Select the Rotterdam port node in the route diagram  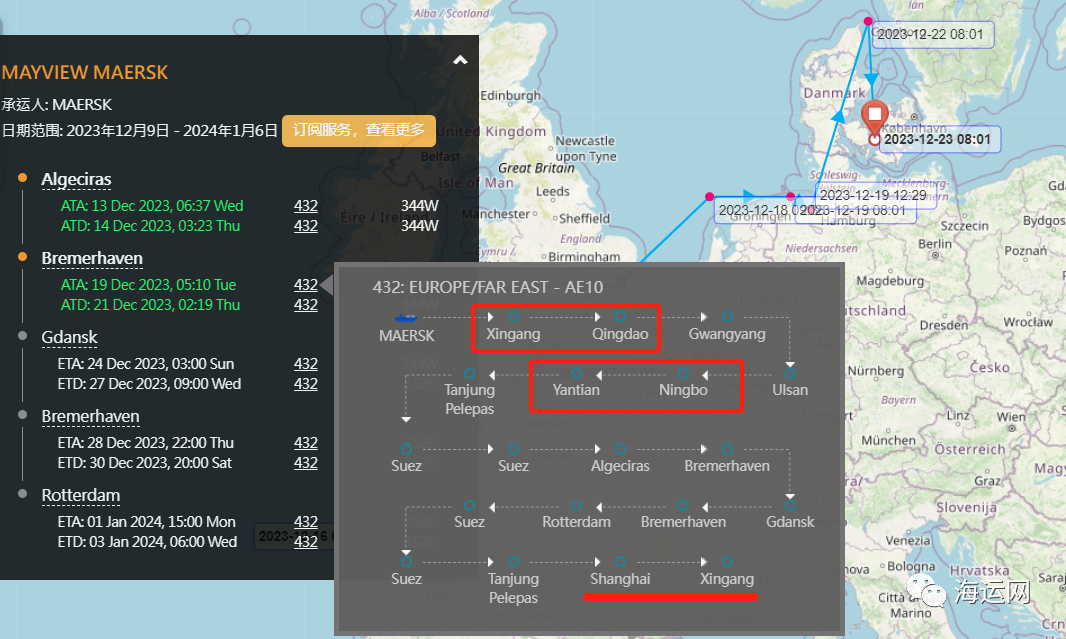[x=577, y=505]
